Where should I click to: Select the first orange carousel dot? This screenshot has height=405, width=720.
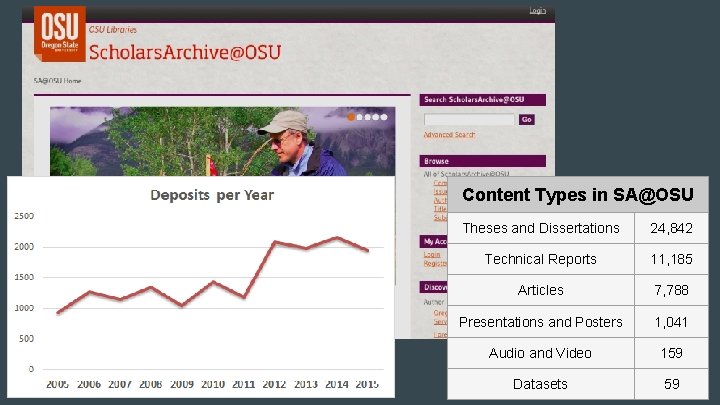point(351,117)
